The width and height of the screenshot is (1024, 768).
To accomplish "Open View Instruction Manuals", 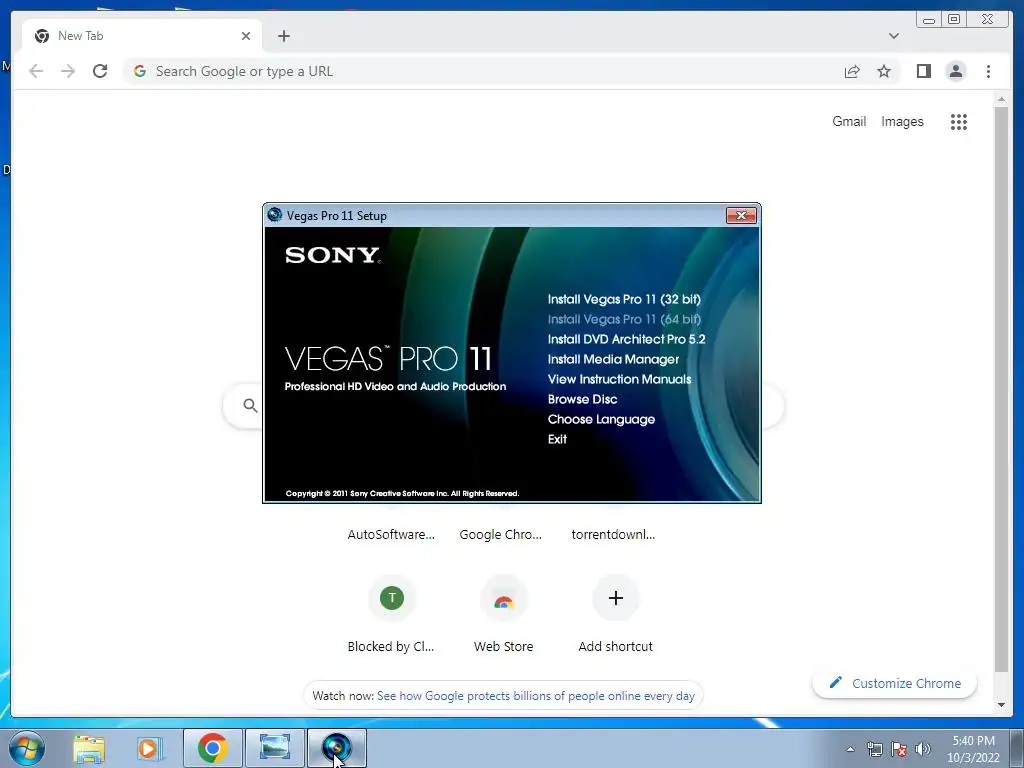I will 619,379.
